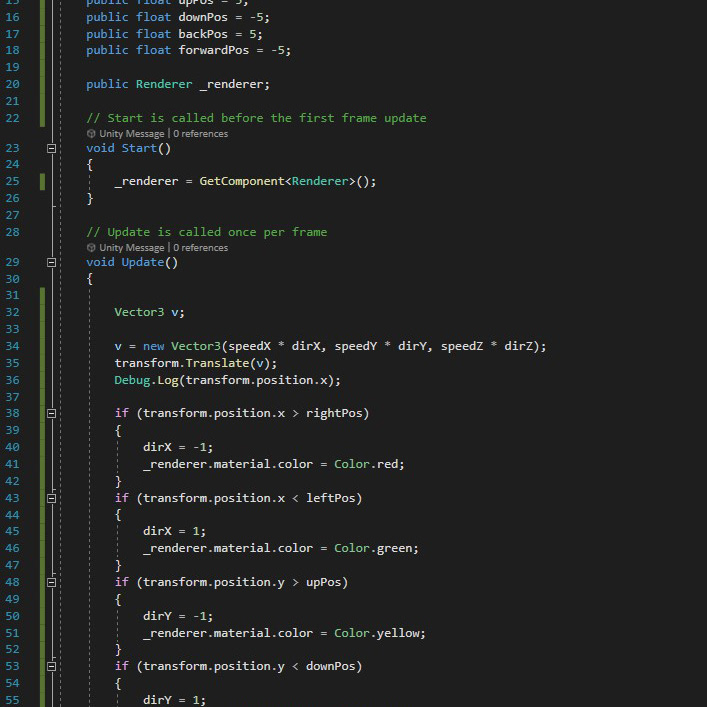This screenshot has height=707, width=707.
Task: Click line number 25 in the margin
Action: coord(13,181)
